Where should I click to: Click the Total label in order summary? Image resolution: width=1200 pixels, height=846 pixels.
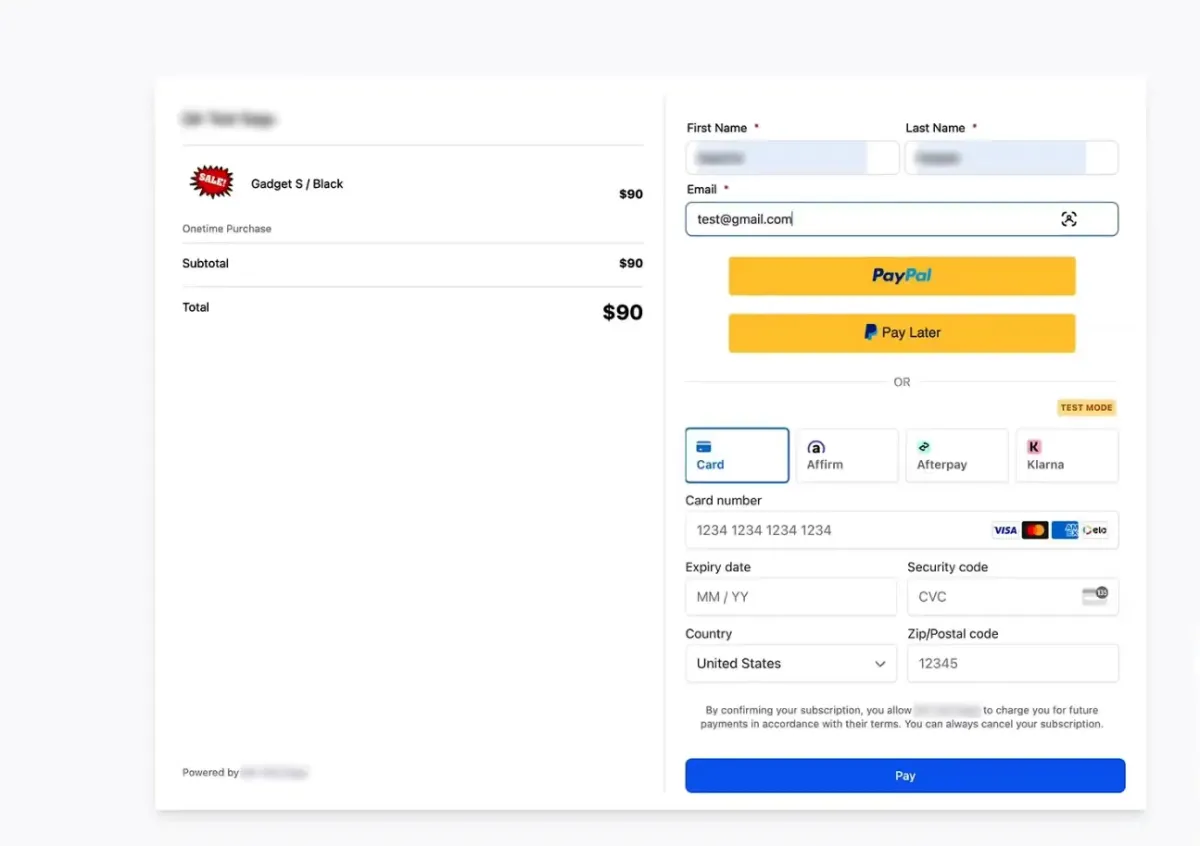196,308
